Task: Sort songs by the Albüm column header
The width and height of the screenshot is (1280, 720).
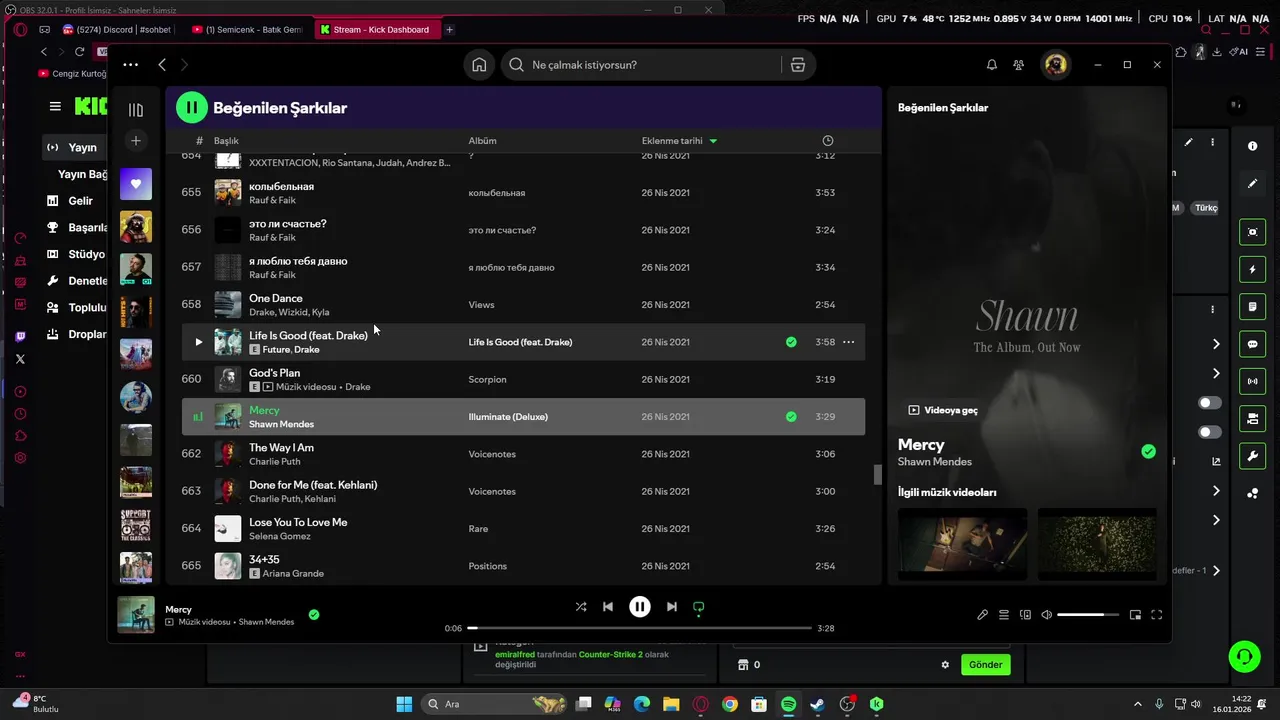Action: point(482,141)
